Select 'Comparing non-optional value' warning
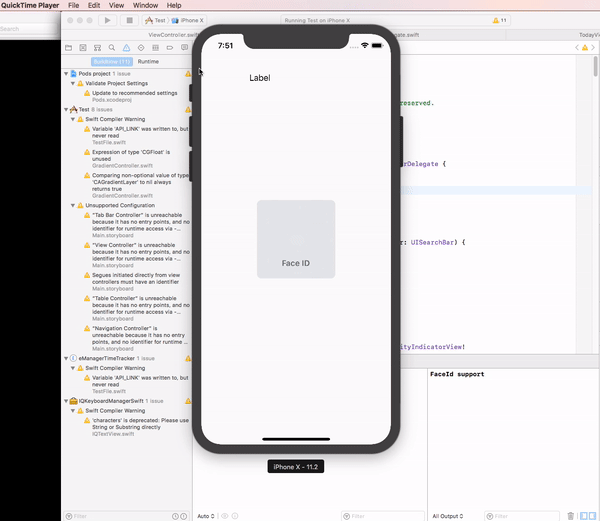This screenshot has height=521, width=600. (x=140, y=182)
